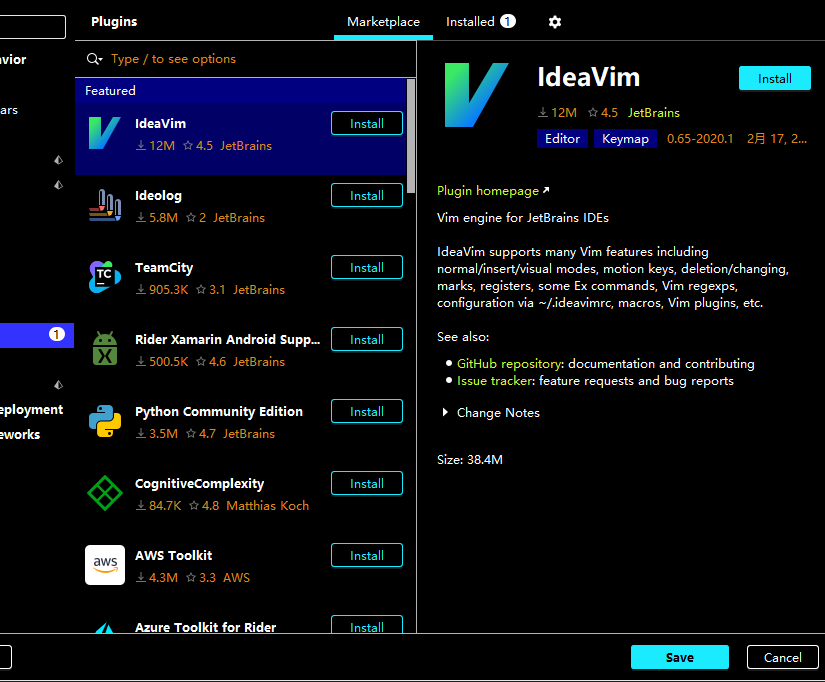Install the AWS Toolkit plugin
This screenshot has width=825, height=682.
click(x=367, y=556)
